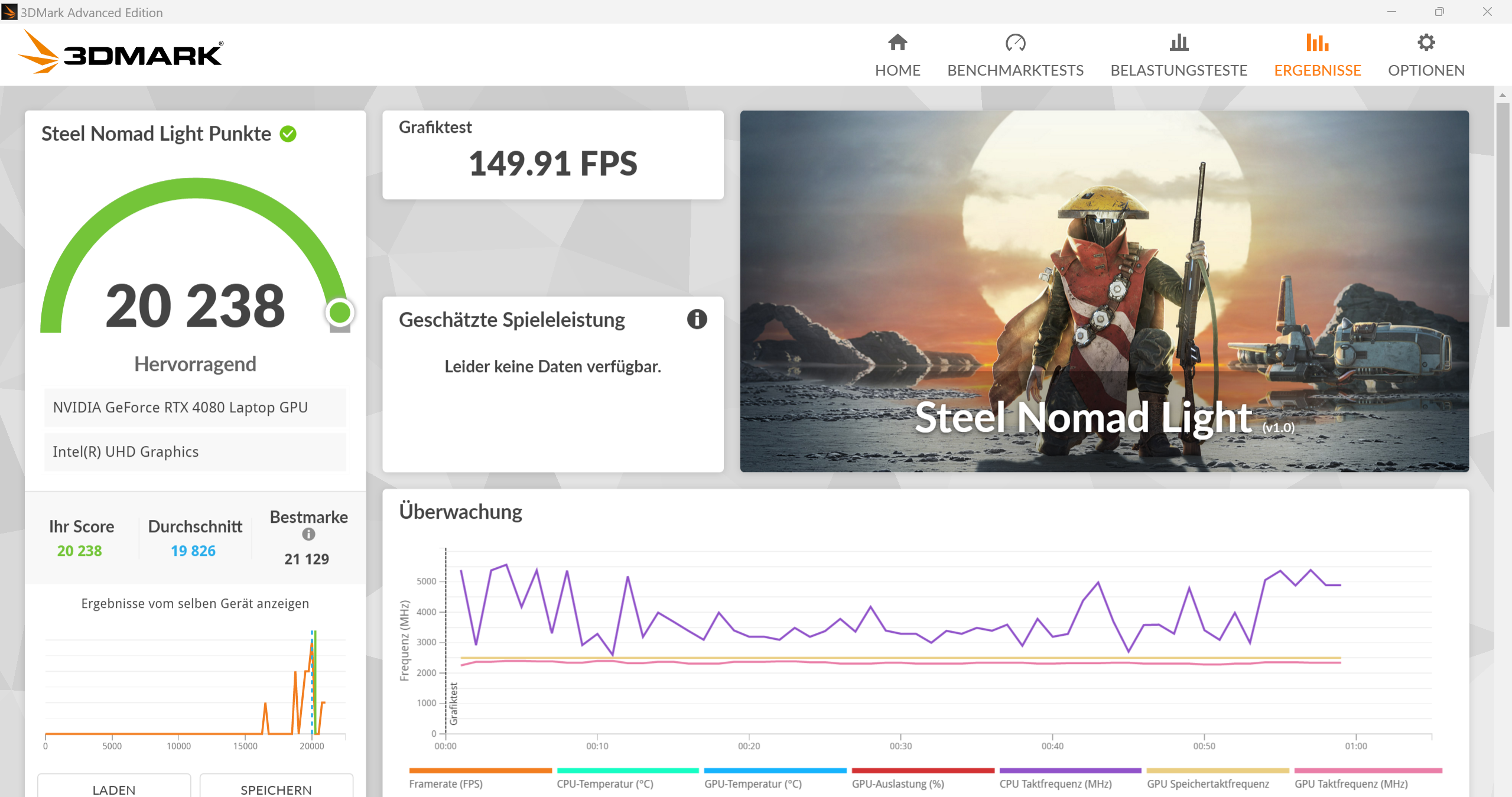The width and height of the screenshot is (1512, 797).
Task: Open the info icon in Geschätzte Spieleleistung
Action: point(697,320)
